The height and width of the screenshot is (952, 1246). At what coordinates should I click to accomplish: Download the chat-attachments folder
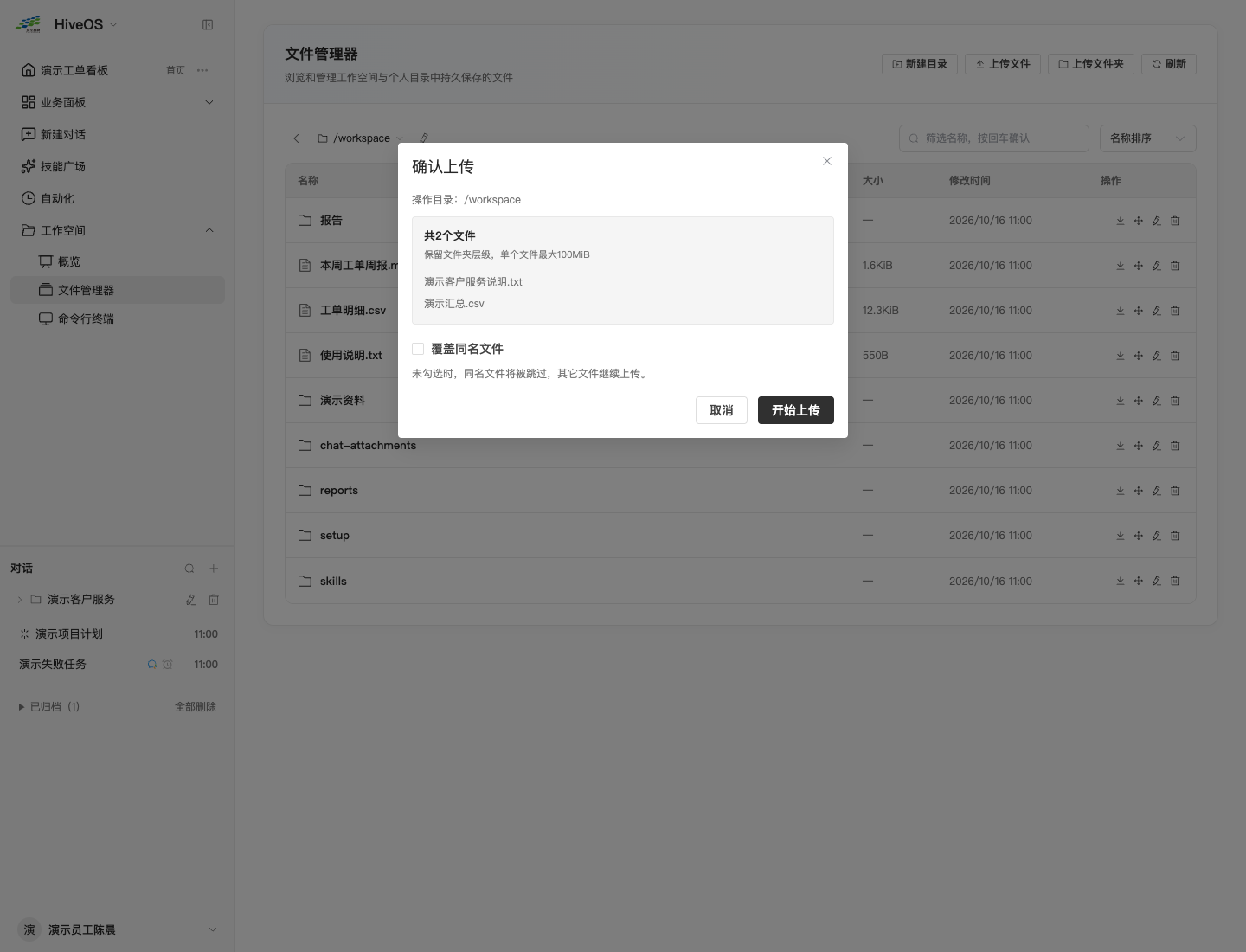[1121, 446]
